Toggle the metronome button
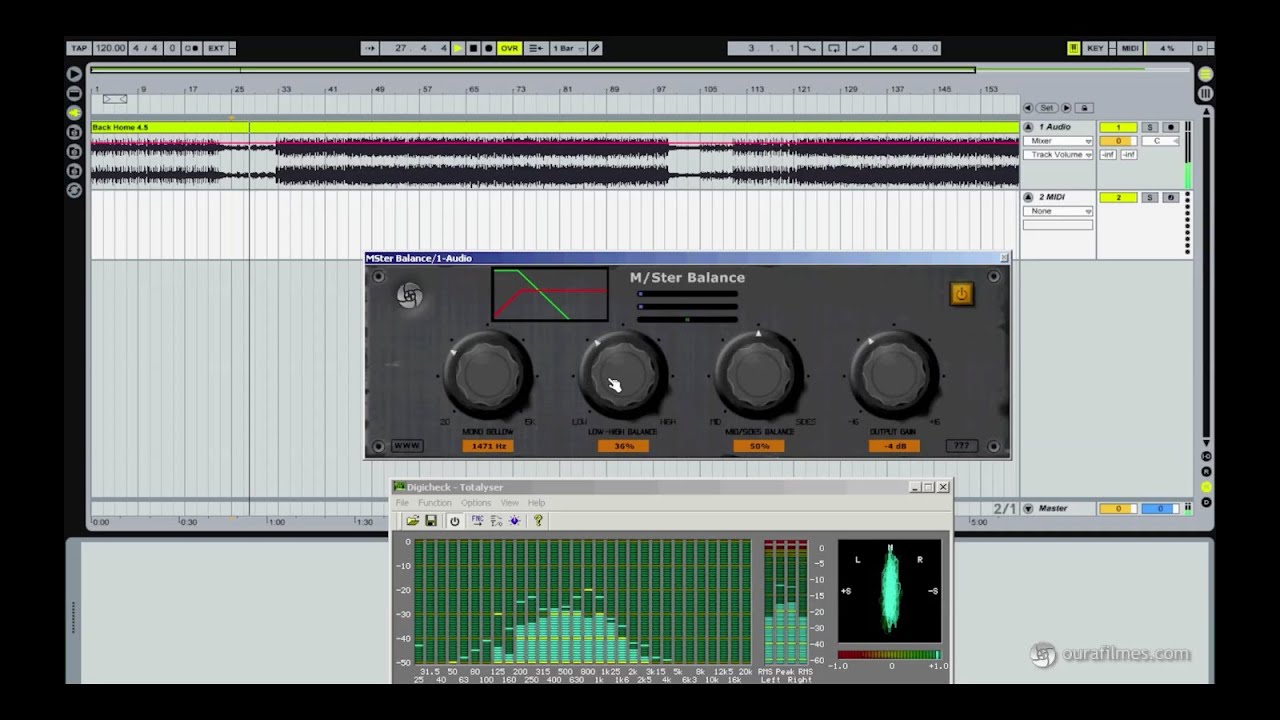 191,48
